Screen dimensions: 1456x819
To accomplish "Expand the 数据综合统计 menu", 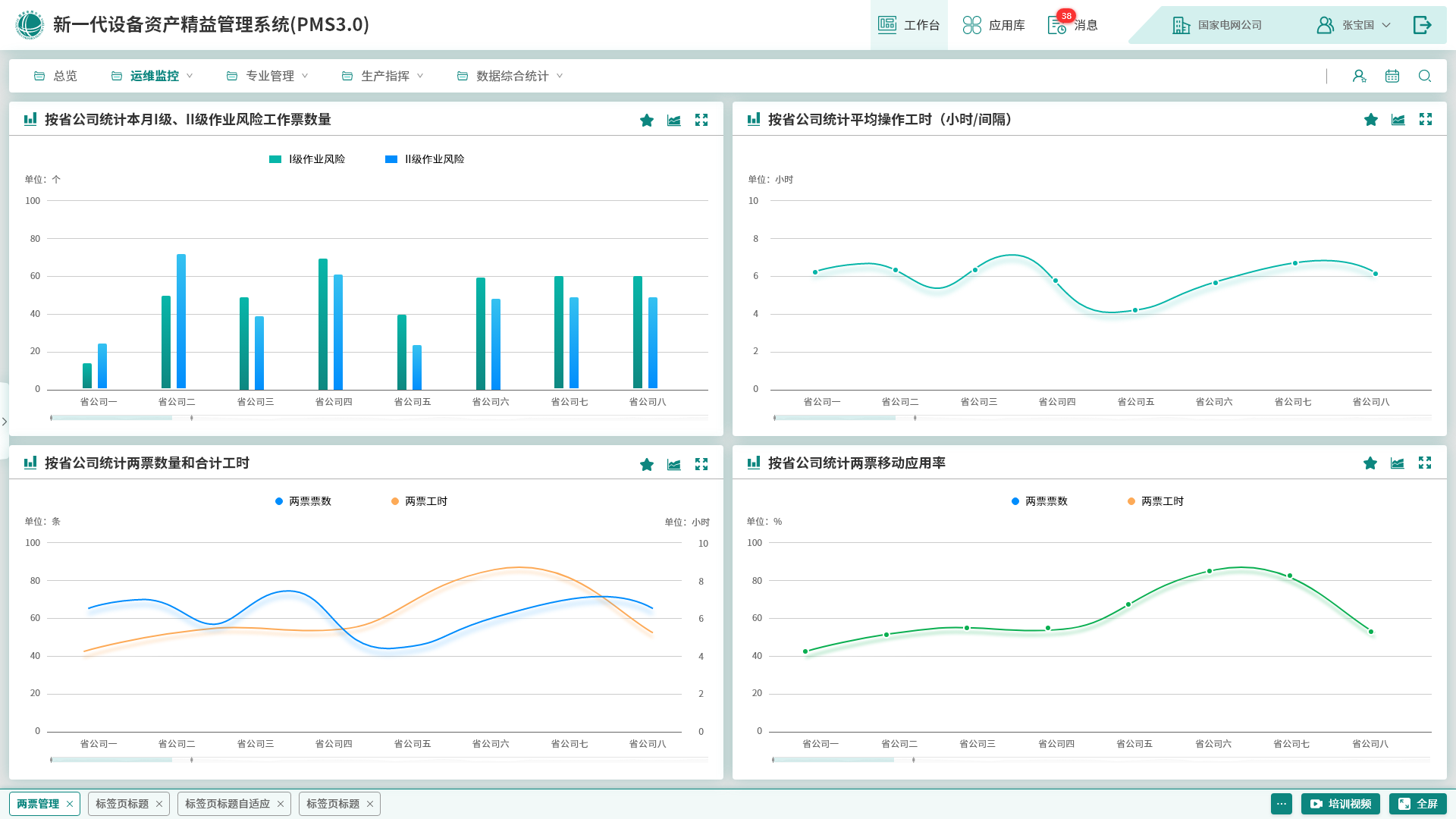I will tap(510, 76).
